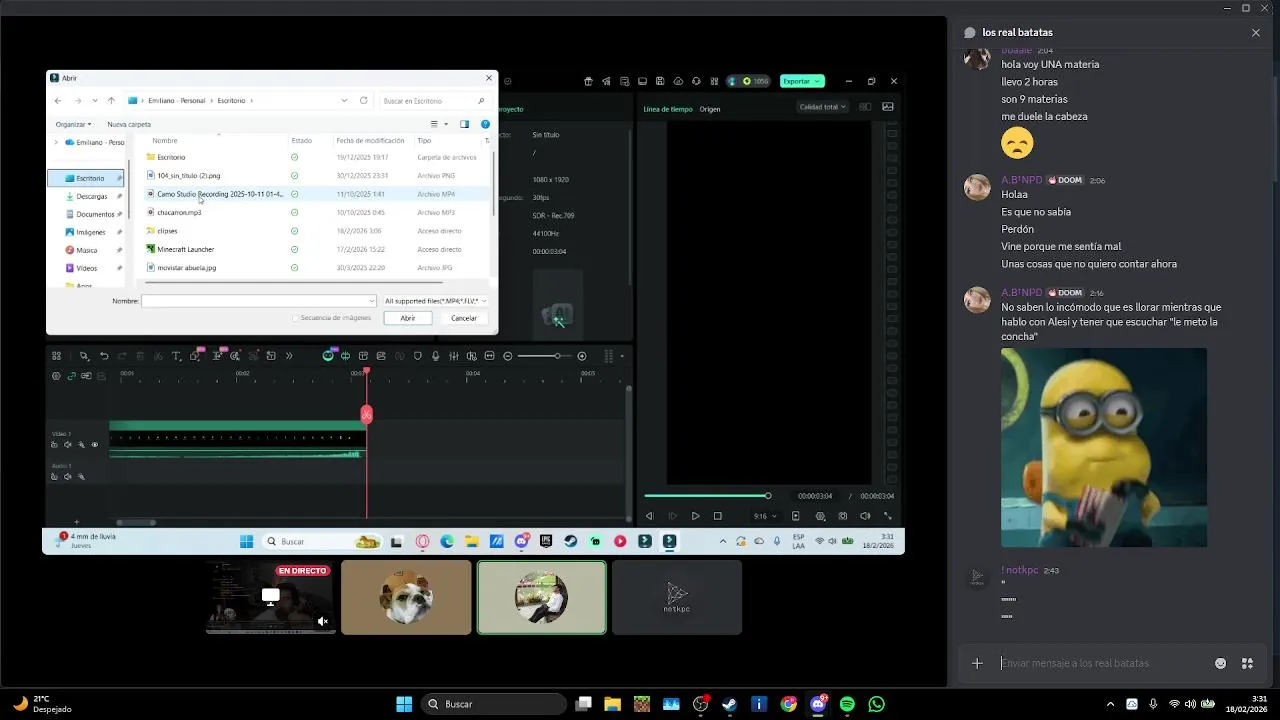Expand more tools with the double-chevron icon

(x=289, y=356)
